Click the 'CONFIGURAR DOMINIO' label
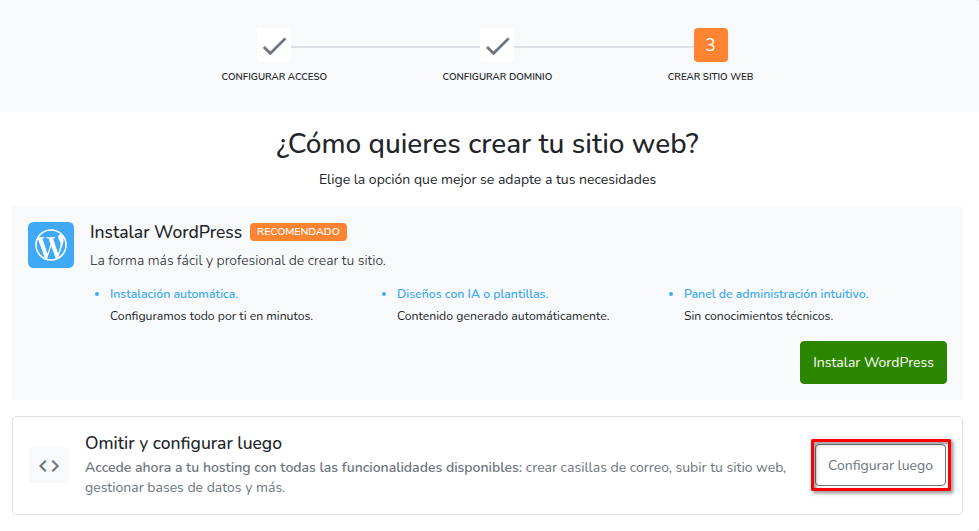Image resolution: width=979 pixels, height=531 pixels. 497,76
